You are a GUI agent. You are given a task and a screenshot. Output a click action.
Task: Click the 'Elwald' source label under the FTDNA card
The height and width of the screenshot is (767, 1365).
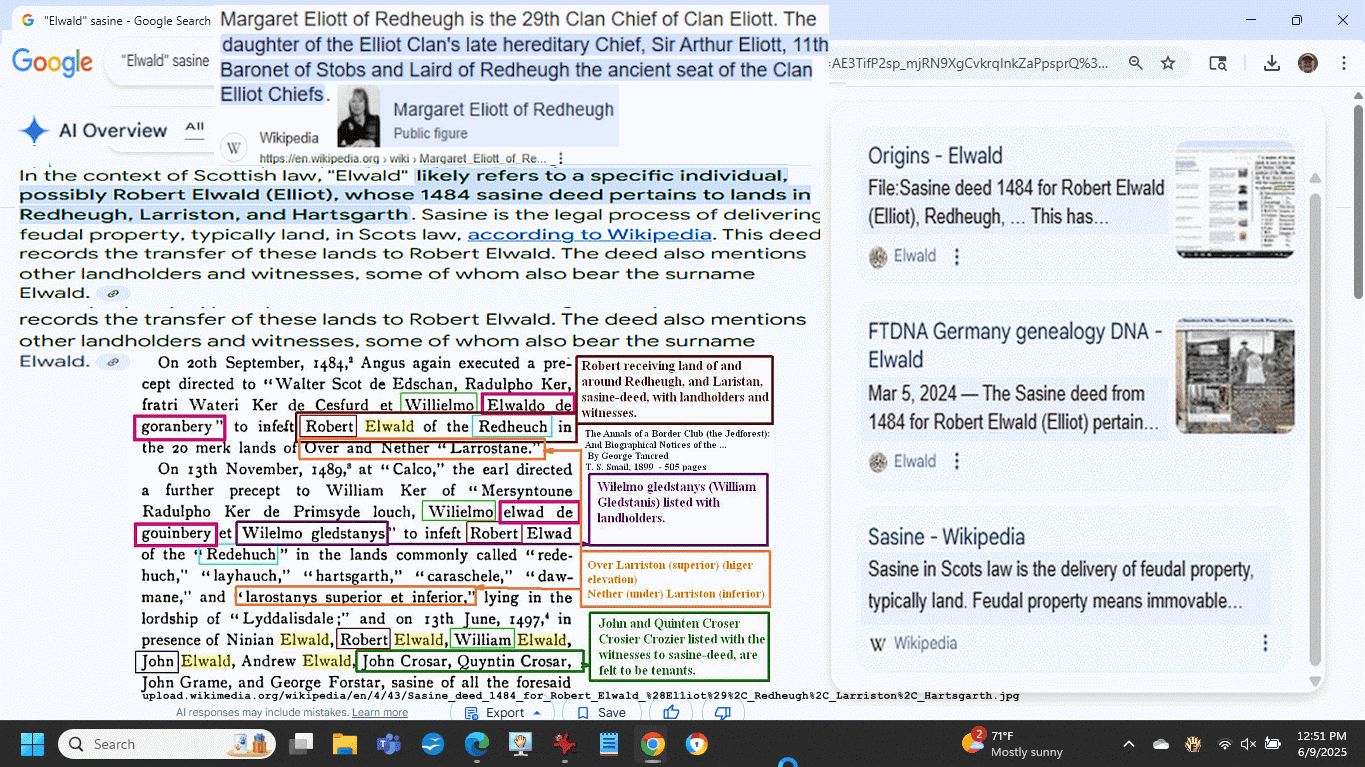[914, 461]
